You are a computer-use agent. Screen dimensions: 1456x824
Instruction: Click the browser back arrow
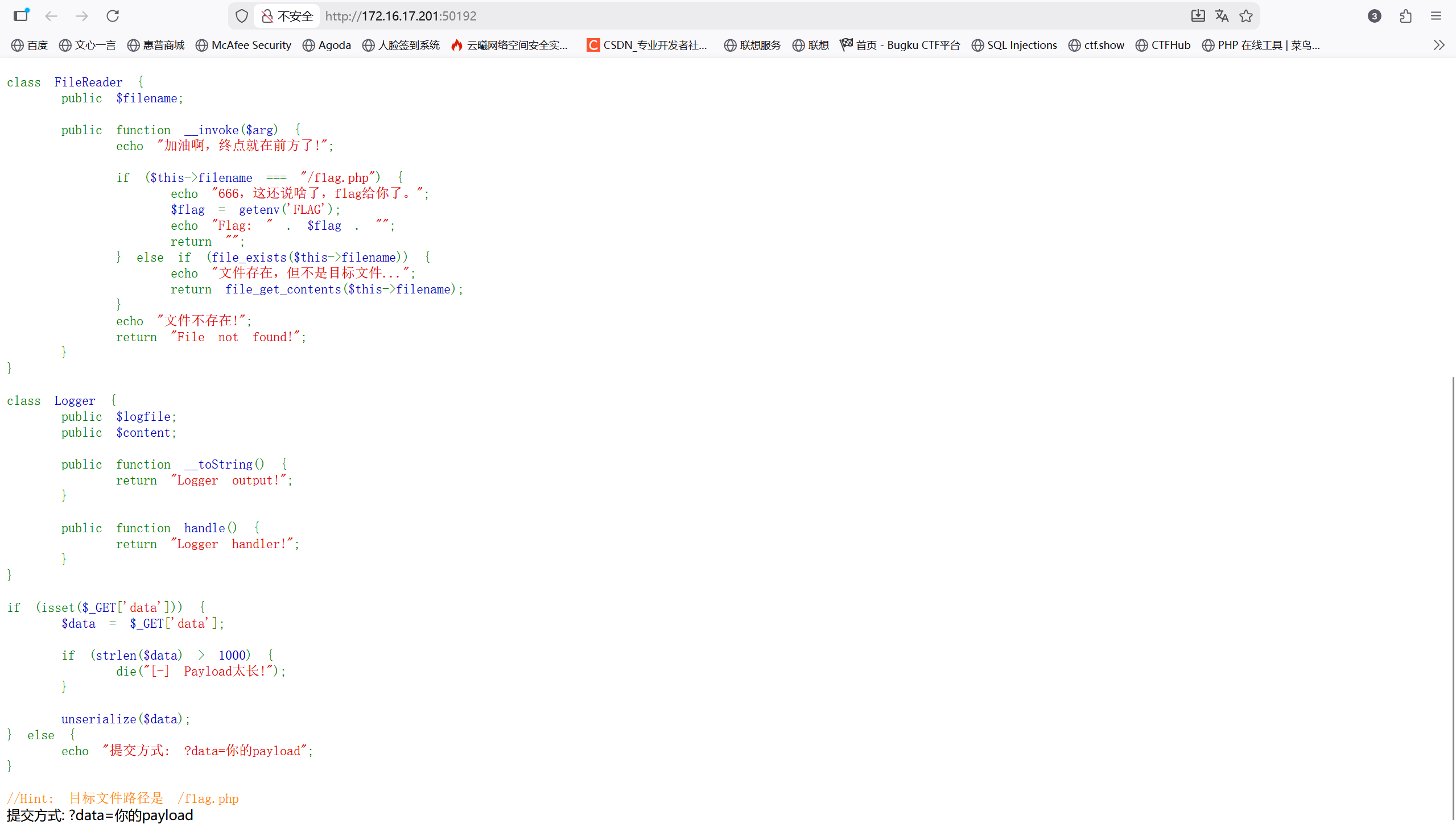tap(51, 16)
